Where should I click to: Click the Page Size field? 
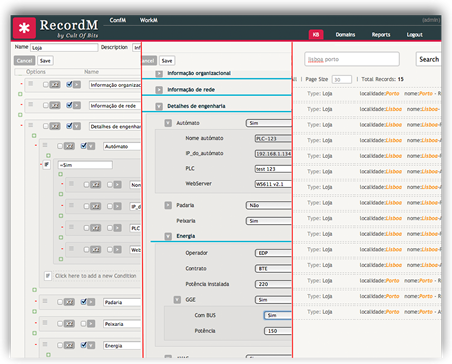[342, 79]
